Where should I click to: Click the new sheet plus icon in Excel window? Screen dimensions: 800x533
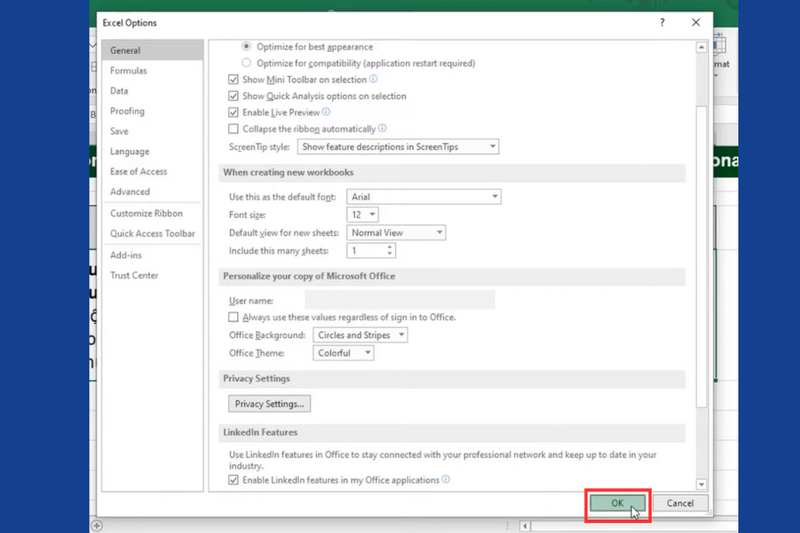96,525
